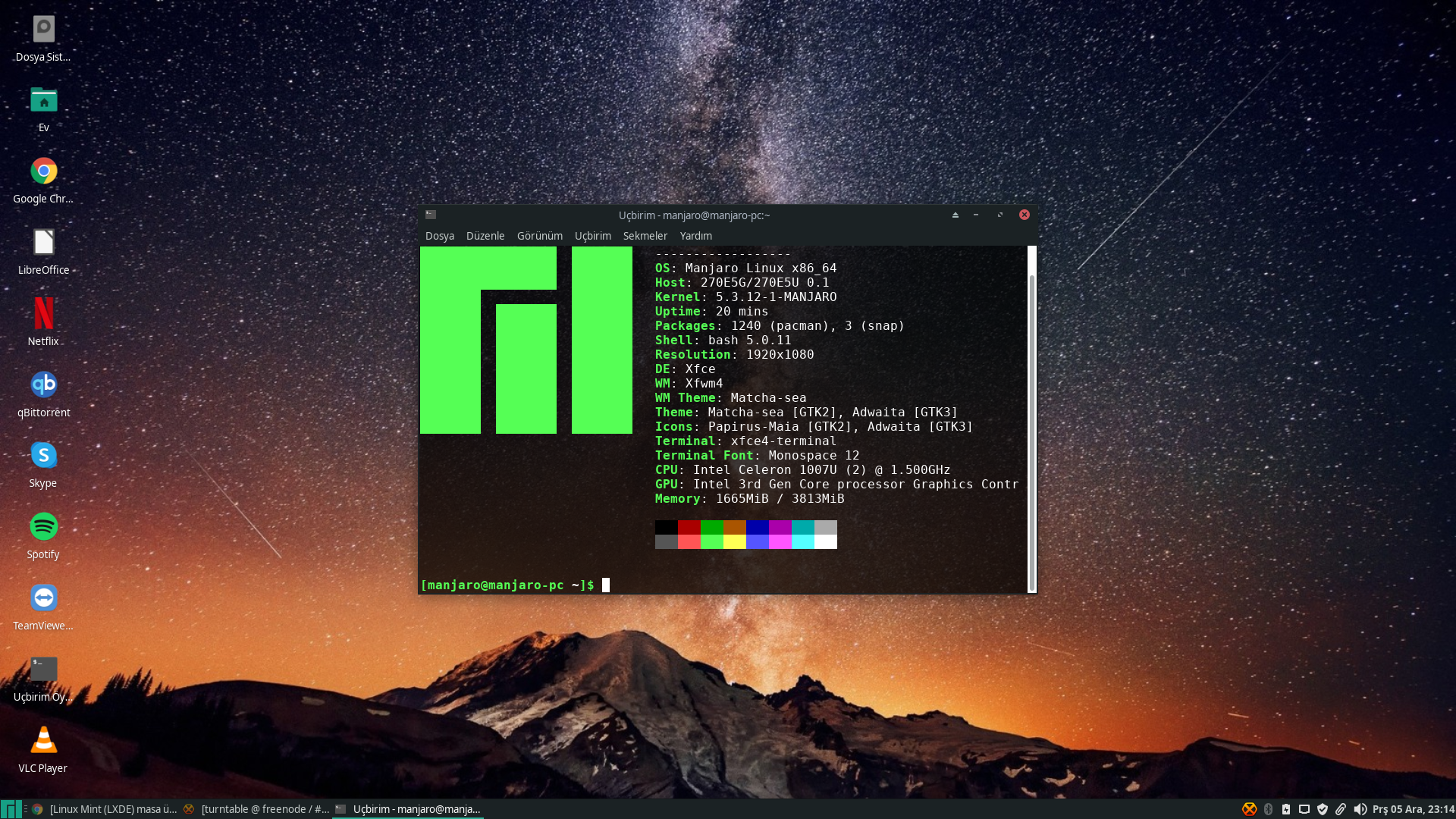Click the 'GPU: Intel 3rd Gen Core' line
This screenshot has height=819, width=1456.
837,484
